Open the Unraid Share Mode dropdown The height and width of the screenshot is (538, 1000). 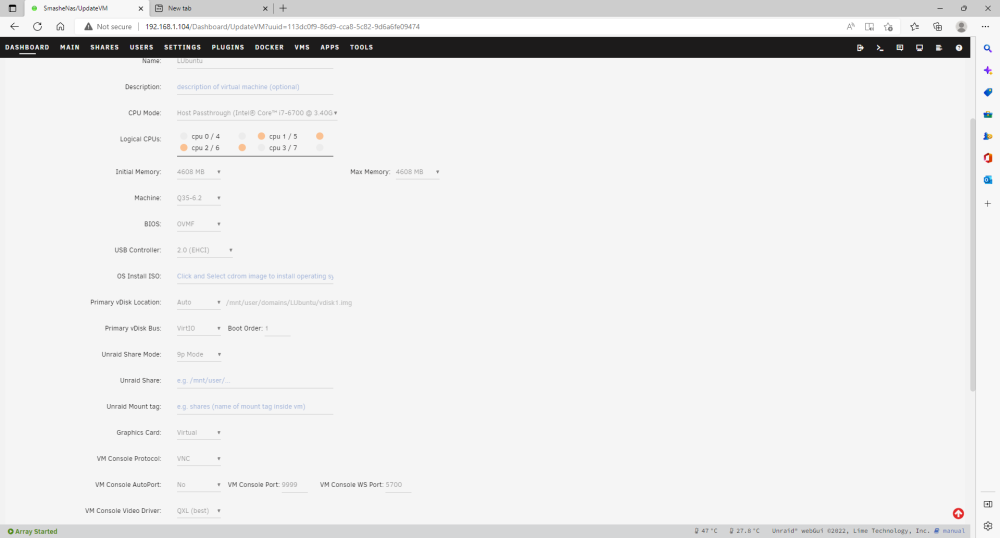pos(199,355)
